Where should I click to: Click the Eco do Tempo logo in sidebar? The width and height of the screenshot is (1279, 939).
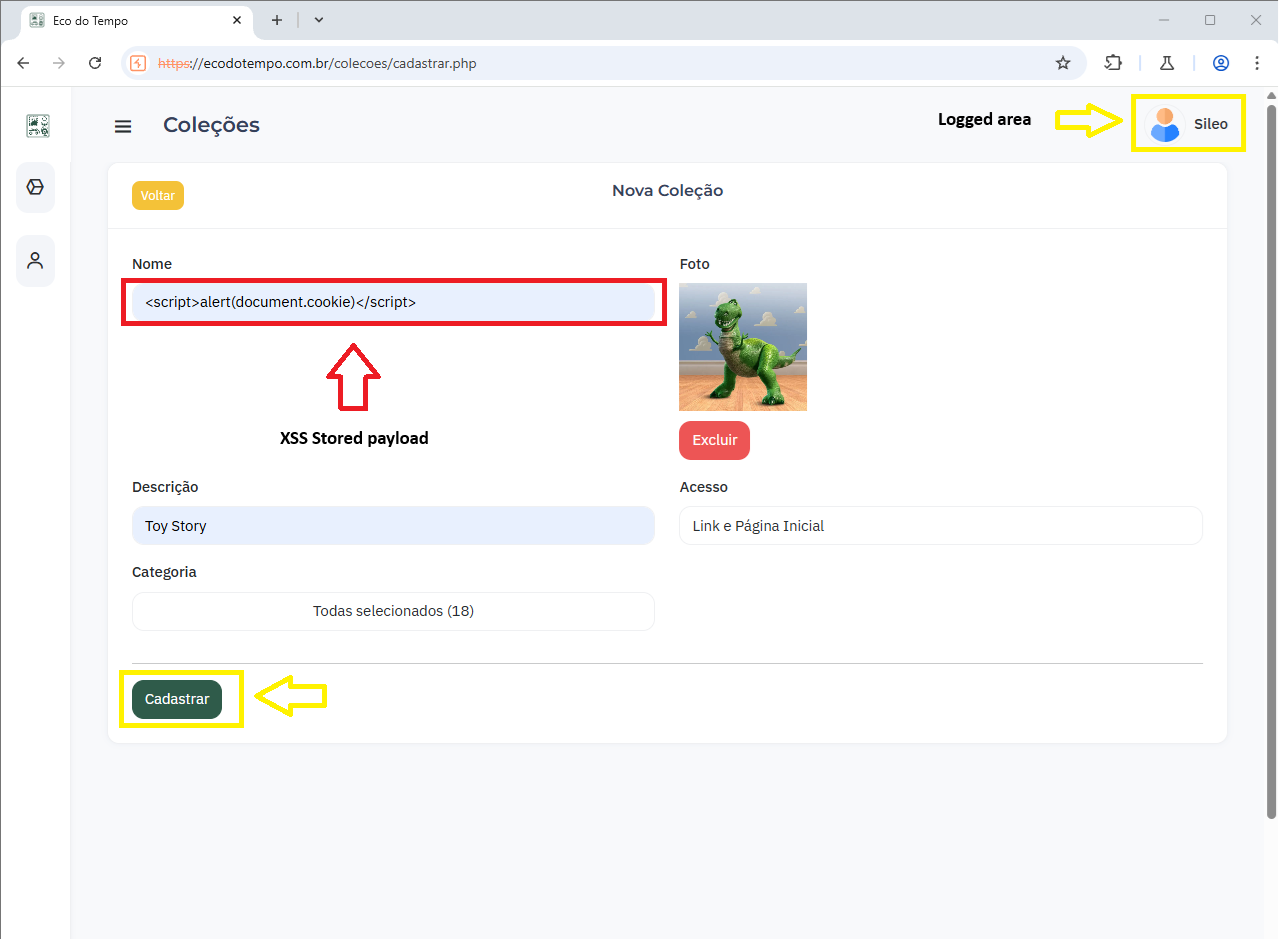[x=38, y=125]
